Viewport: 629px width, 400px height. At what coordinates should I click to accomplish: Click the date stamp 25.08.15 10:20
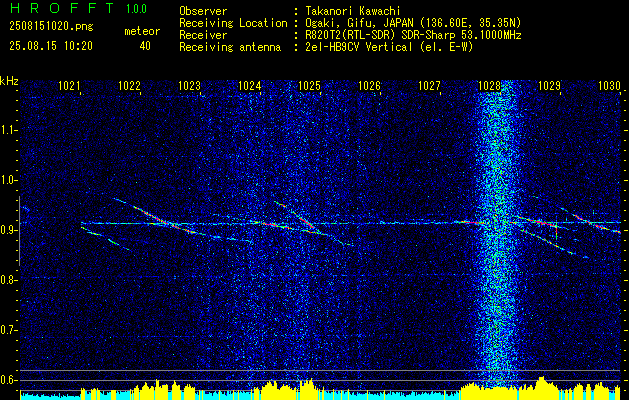click(x=51, y=46)
